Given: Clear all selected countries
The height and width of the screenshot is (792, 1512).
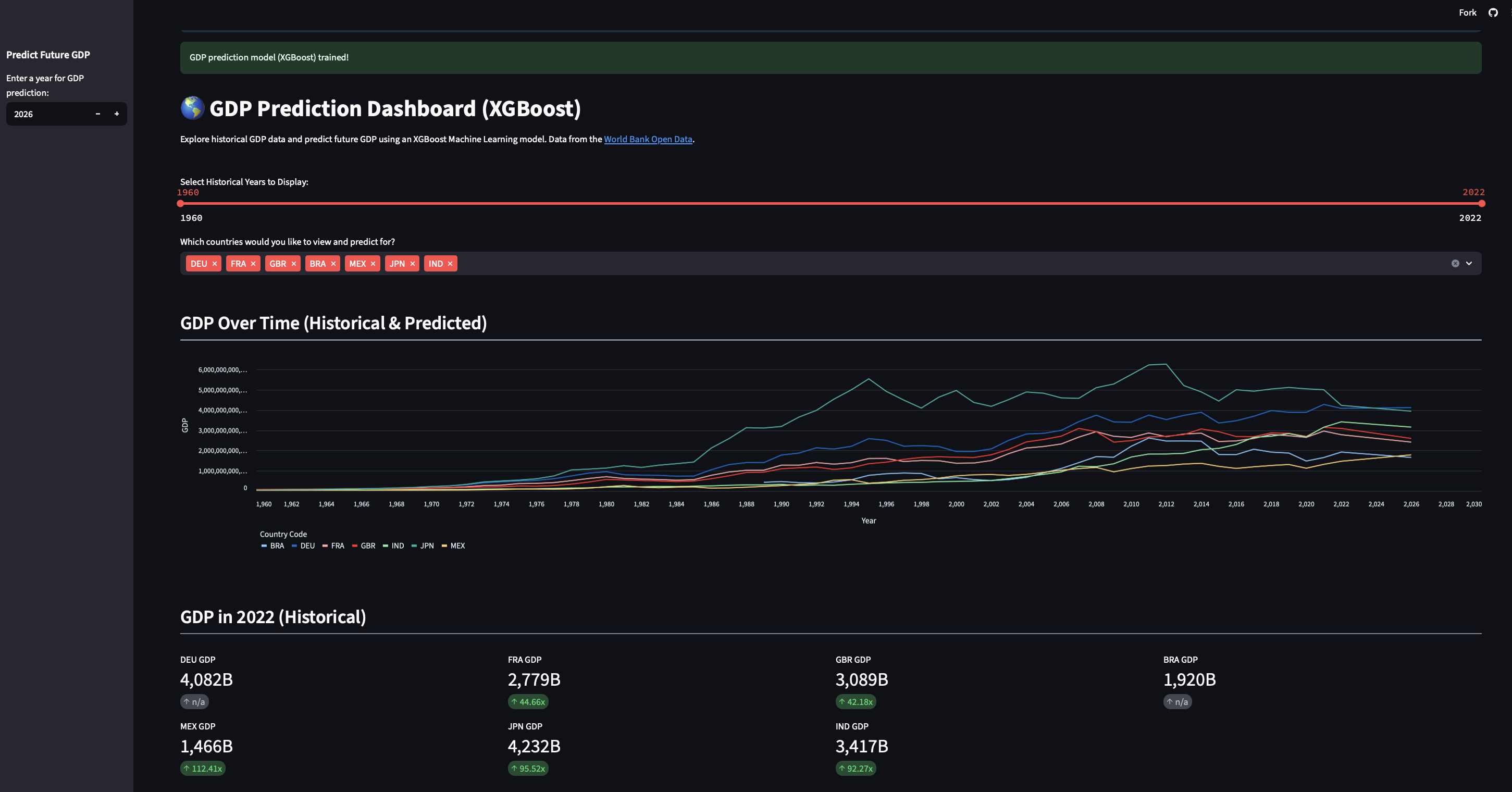Looking at the screenshot, I should [1455, 264].
